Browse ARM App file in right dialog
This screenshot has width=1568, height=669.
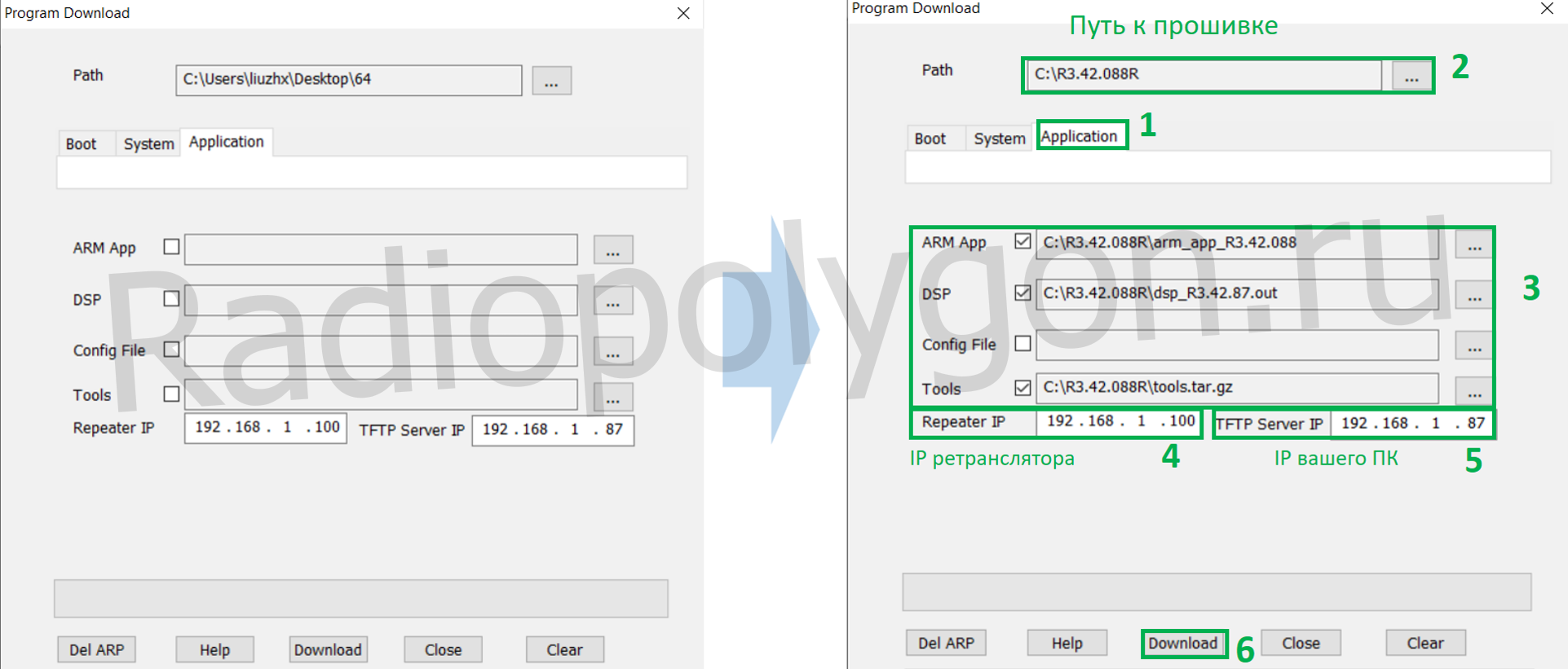click(1473, 244)
